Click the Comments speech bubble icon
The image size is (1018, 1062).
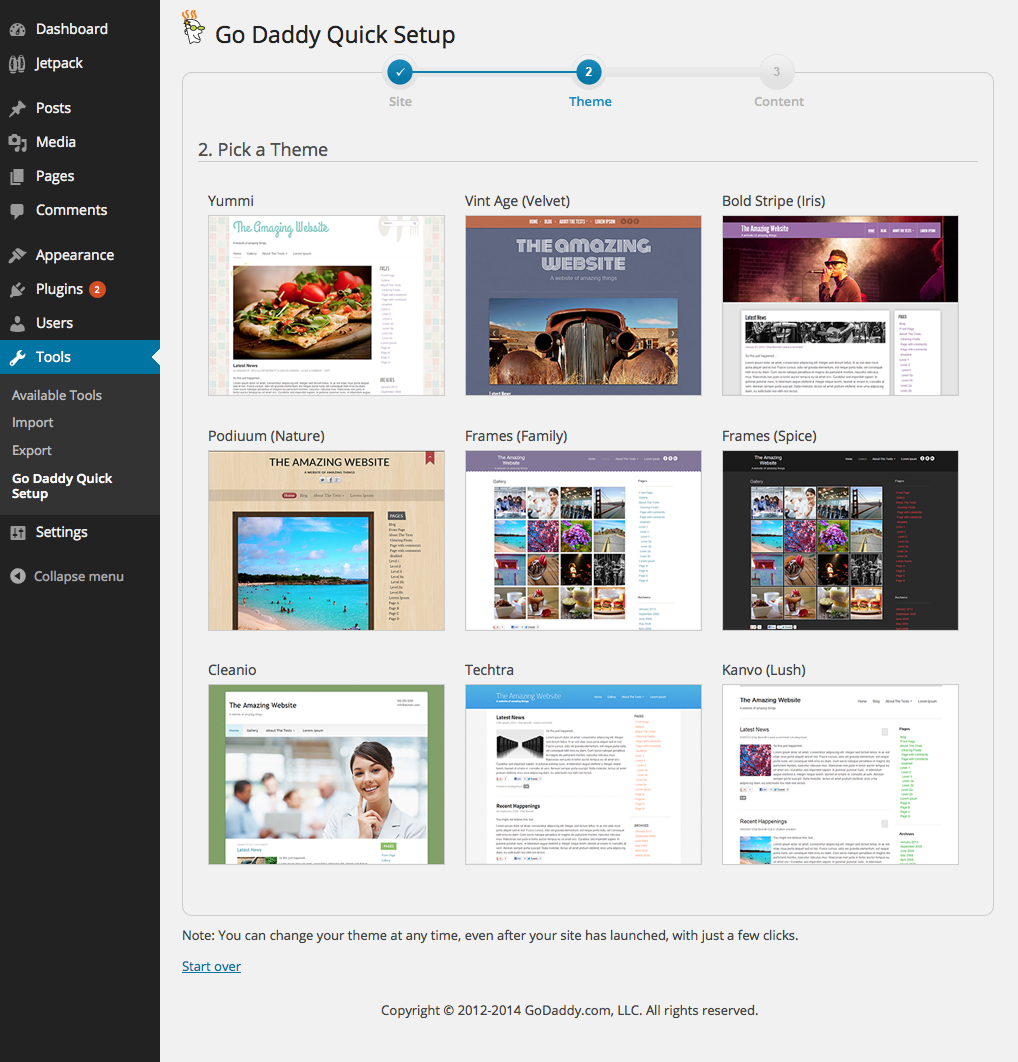17,211
